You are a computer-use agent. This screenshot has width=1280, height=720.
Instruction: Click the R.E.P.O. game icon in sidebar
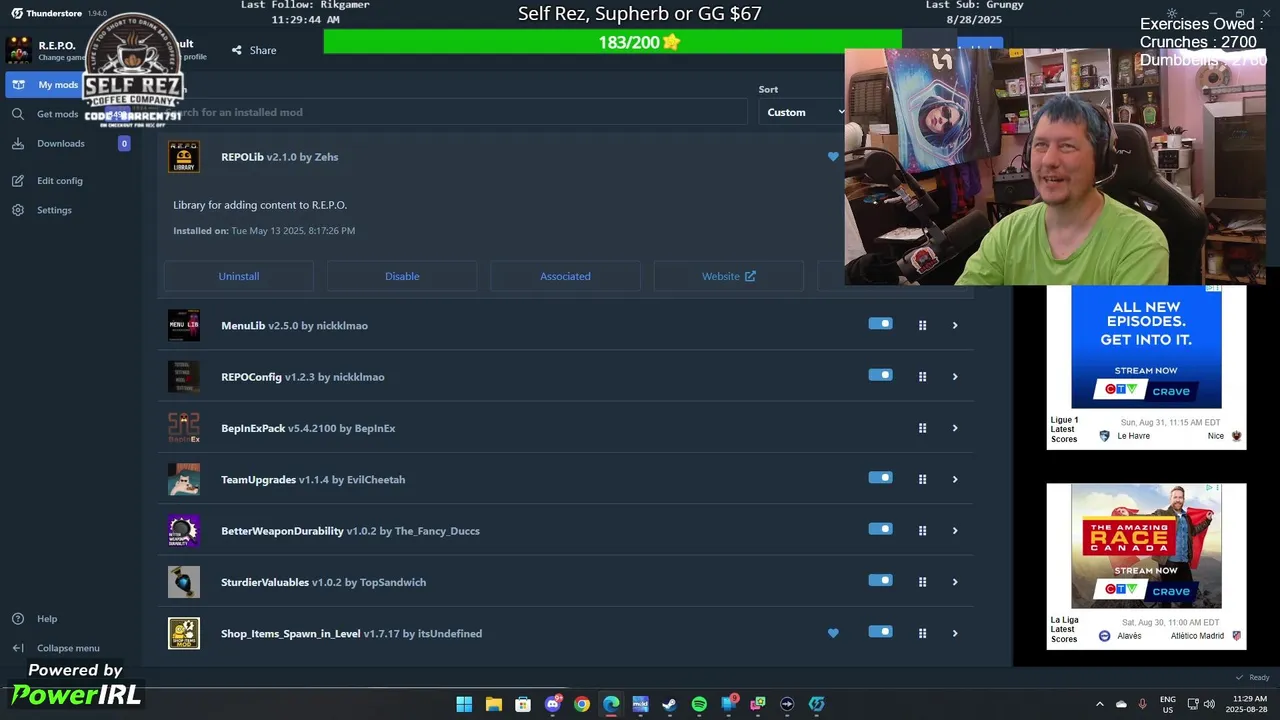19,50
